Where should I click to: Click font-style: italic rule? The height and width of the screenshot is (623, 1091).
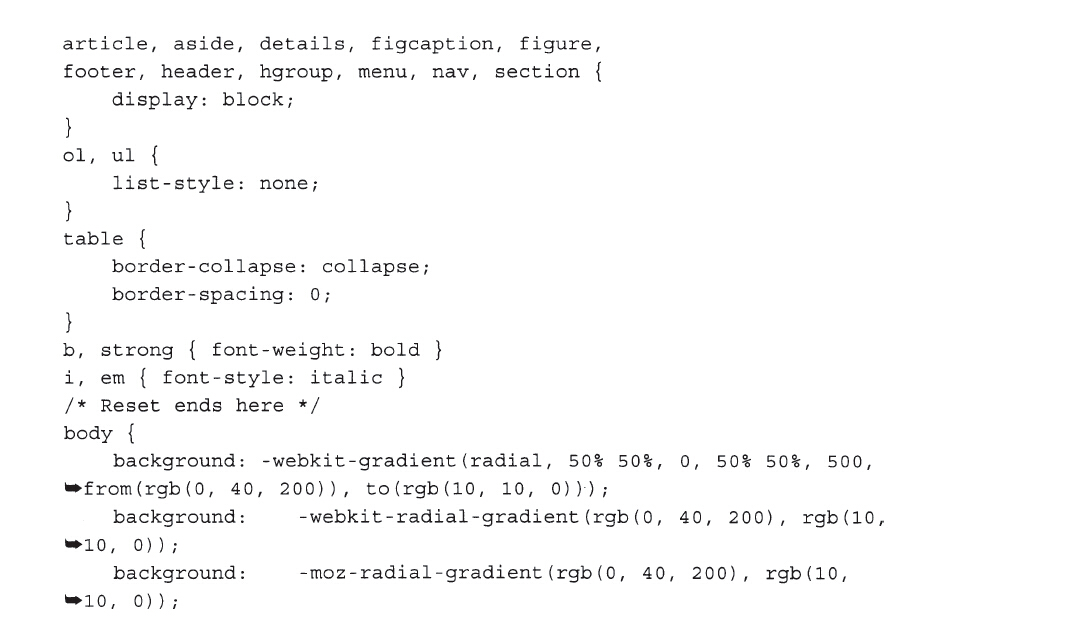pos(273,378)
